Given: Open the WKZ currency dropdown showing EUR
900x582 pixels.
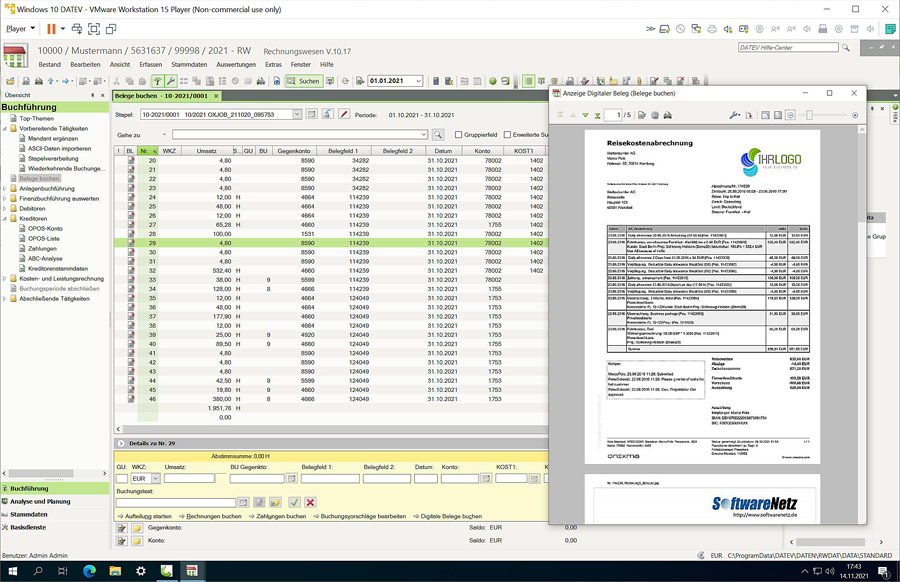Looking at the screenshot, I should 156,479.
